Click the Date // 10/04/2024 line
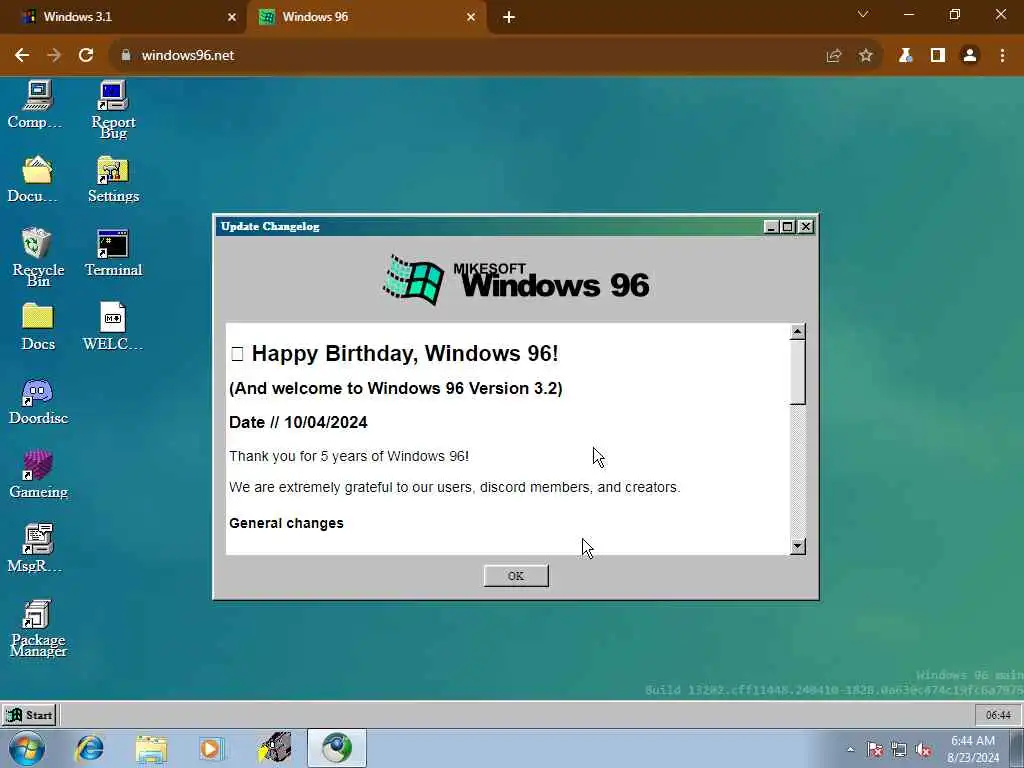The height and width of the screenshot is (768, 1024). click(298, 423)
